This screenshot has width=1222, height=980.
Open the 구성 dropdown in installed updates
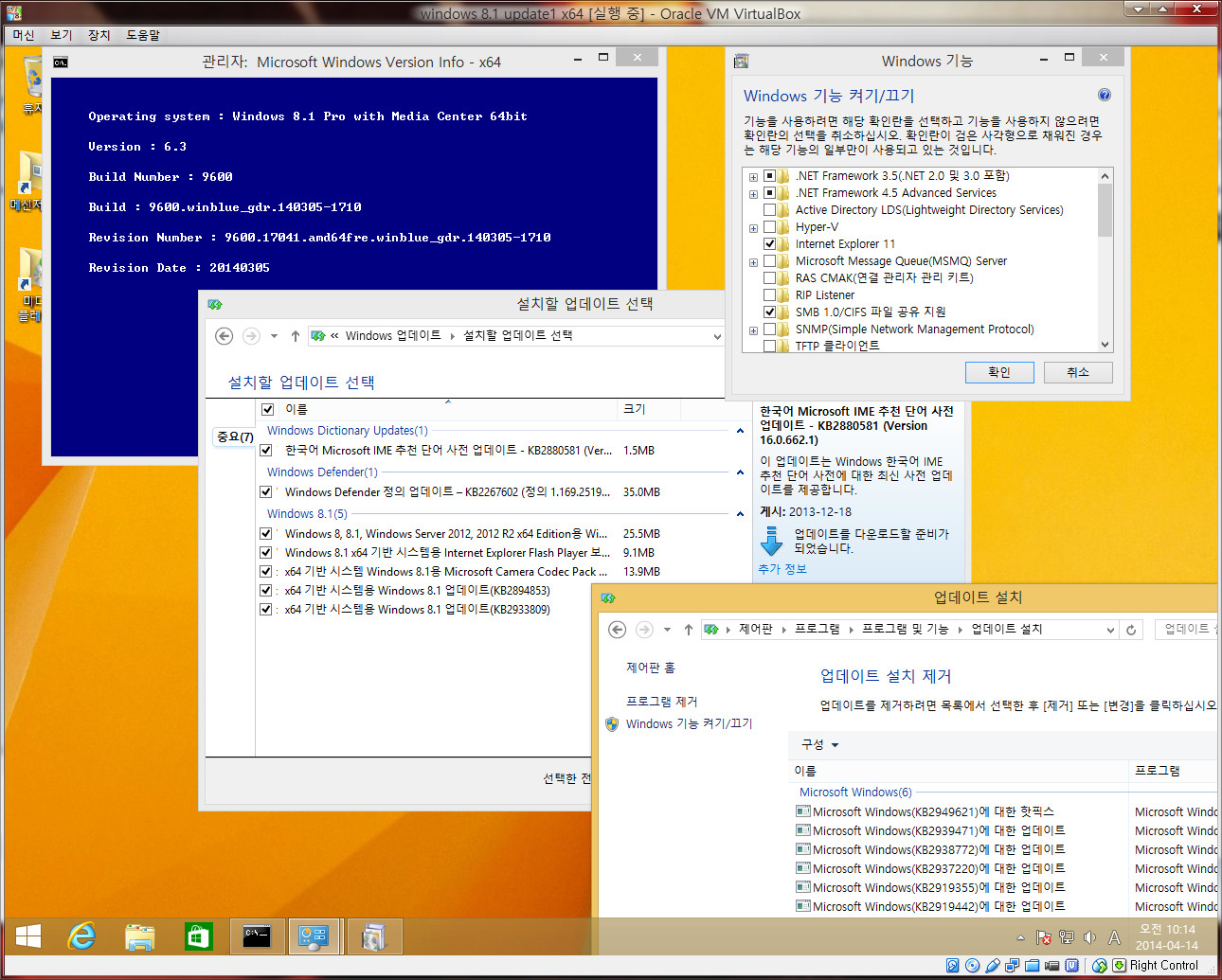[820, 744]
